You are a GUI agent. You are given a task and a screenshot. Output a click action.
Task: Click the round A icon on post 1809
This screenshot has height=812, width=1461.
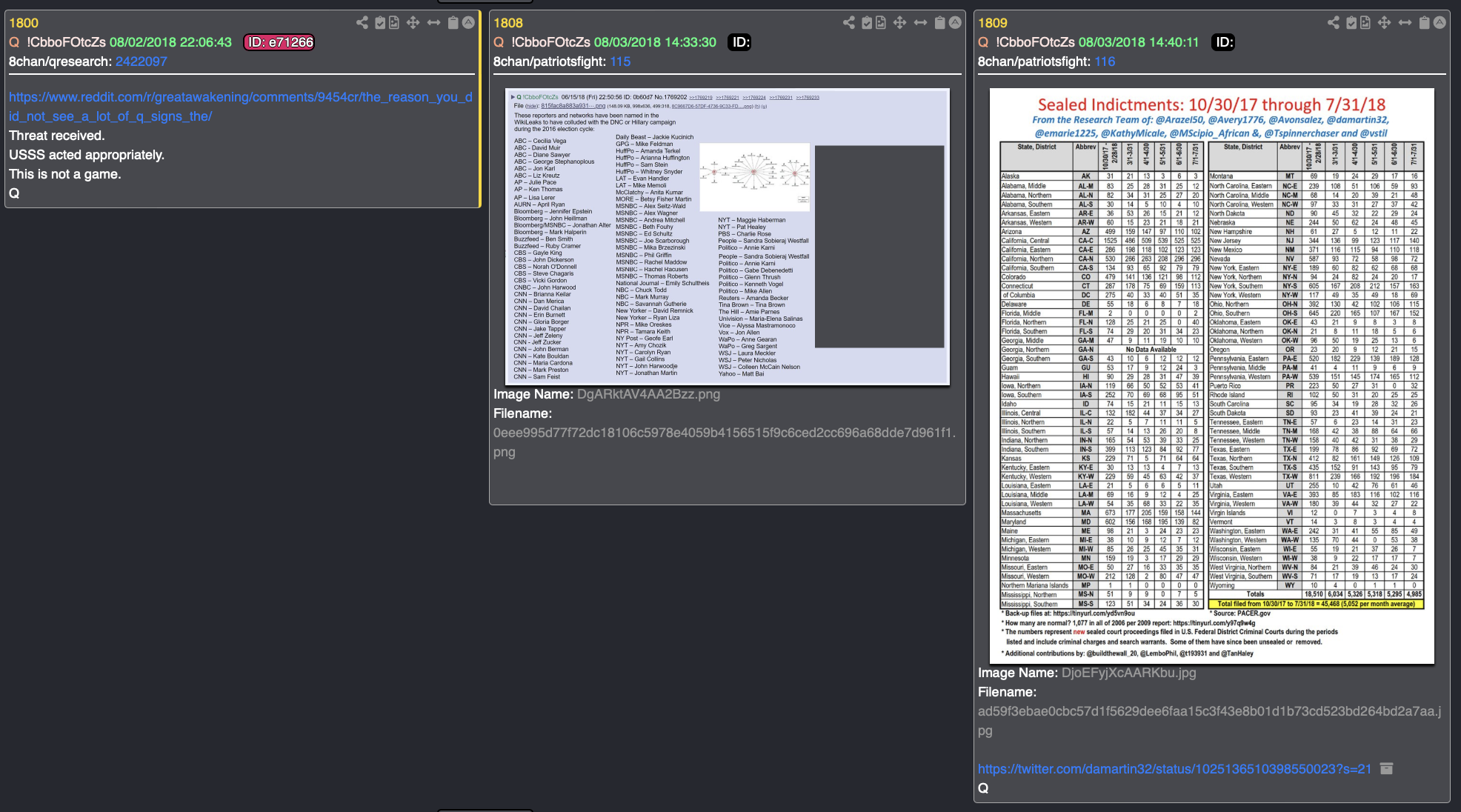tap(1440, 22)
